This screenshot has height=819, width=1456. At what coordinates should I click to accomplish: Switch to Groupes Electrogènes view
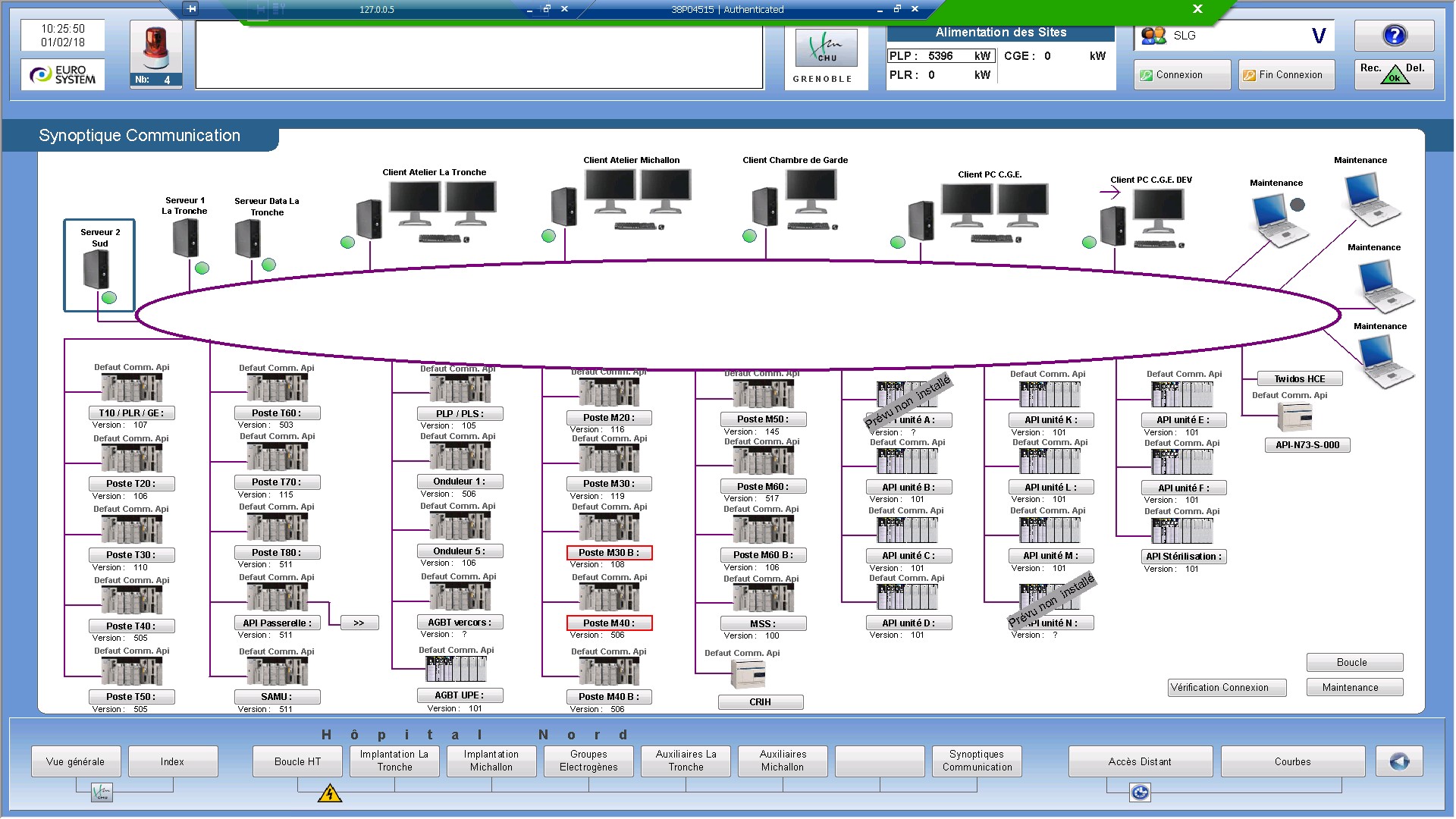pos(588,761)
